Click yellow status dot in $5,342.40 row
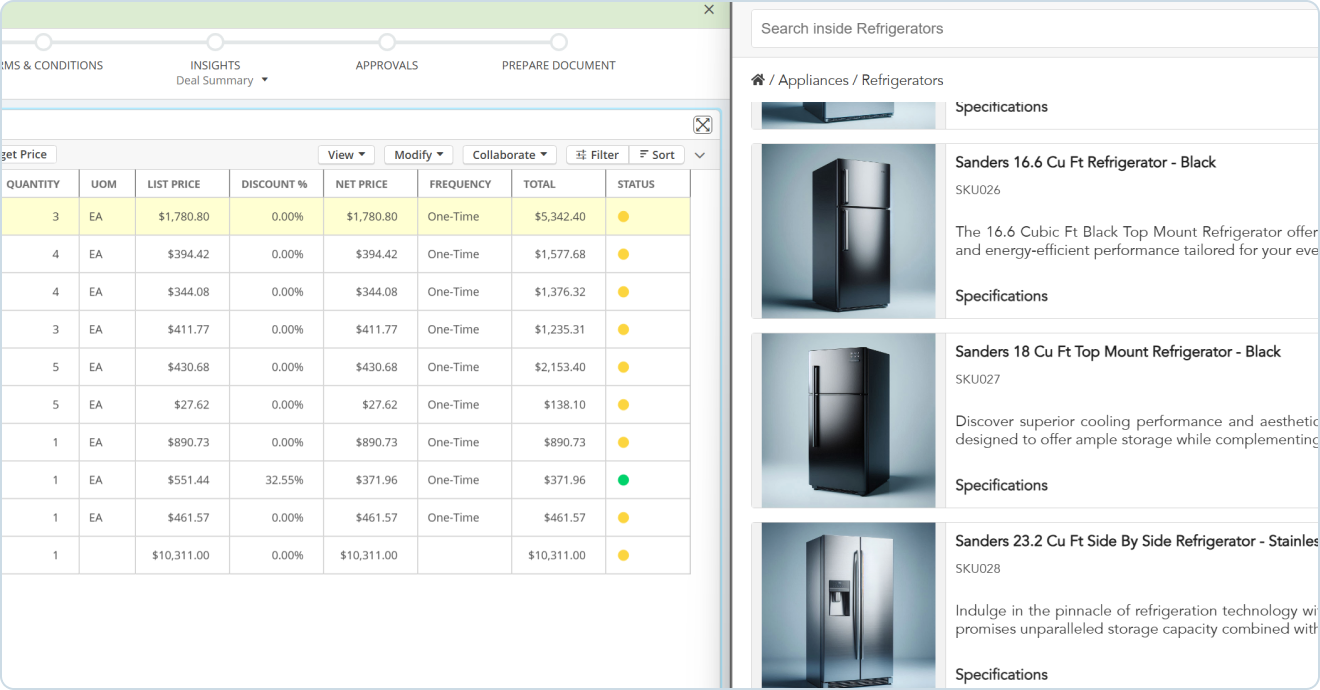 click(623, 217)
